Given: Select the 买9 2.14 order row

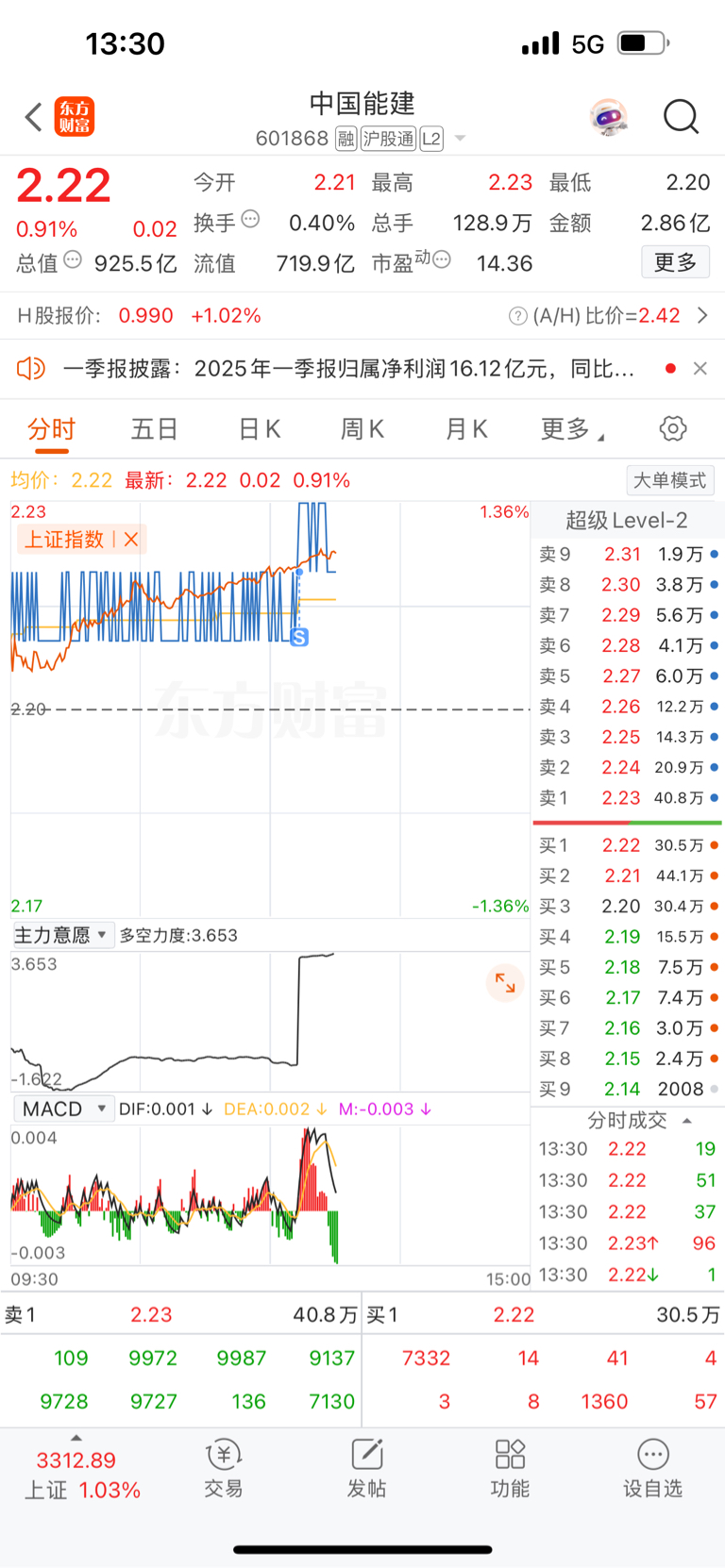Looking at the screenshot, I should (x=629, y=1089).
